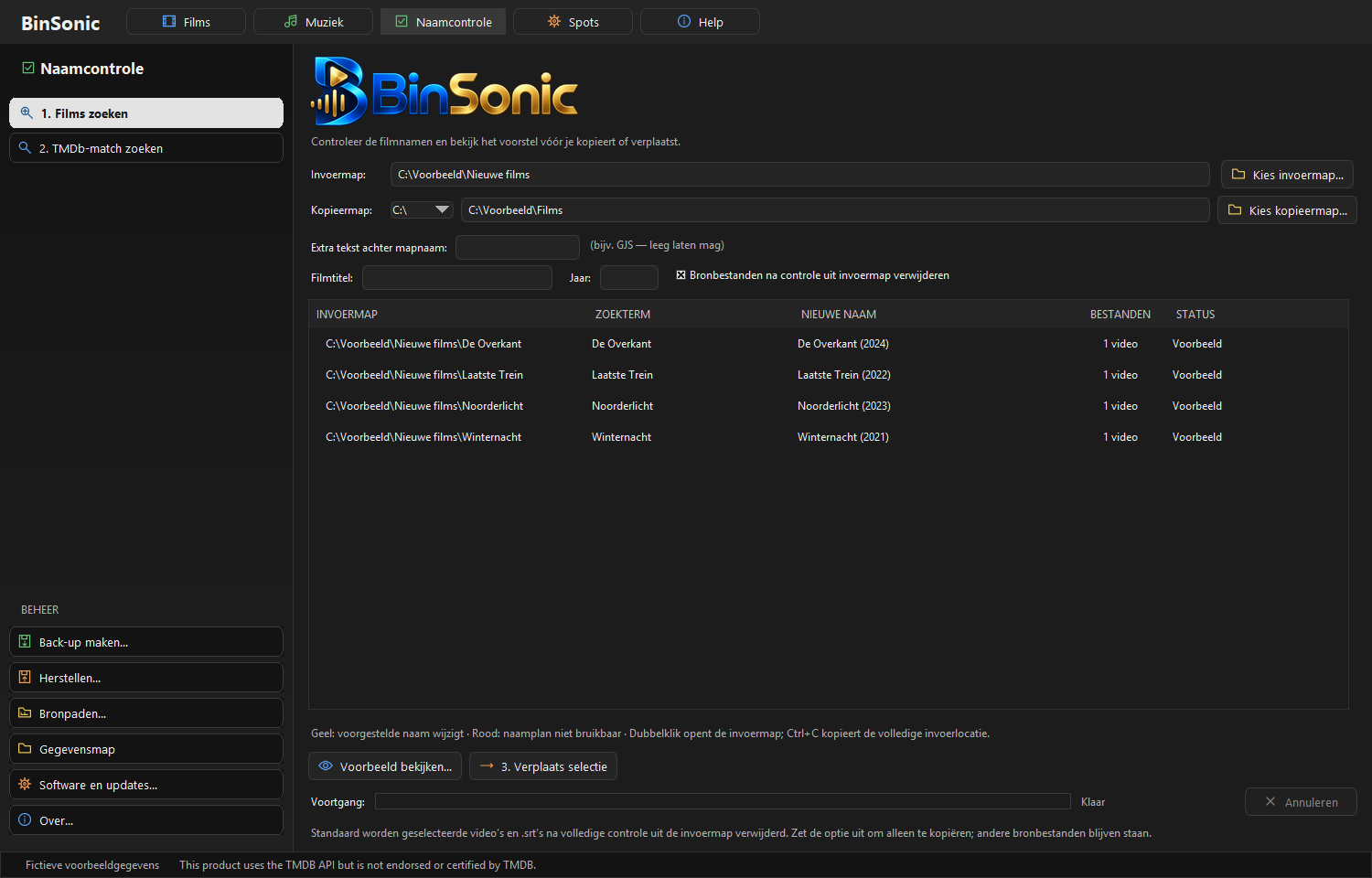
Task: Click Kies kopieermap button
Action: point(1287,210)
